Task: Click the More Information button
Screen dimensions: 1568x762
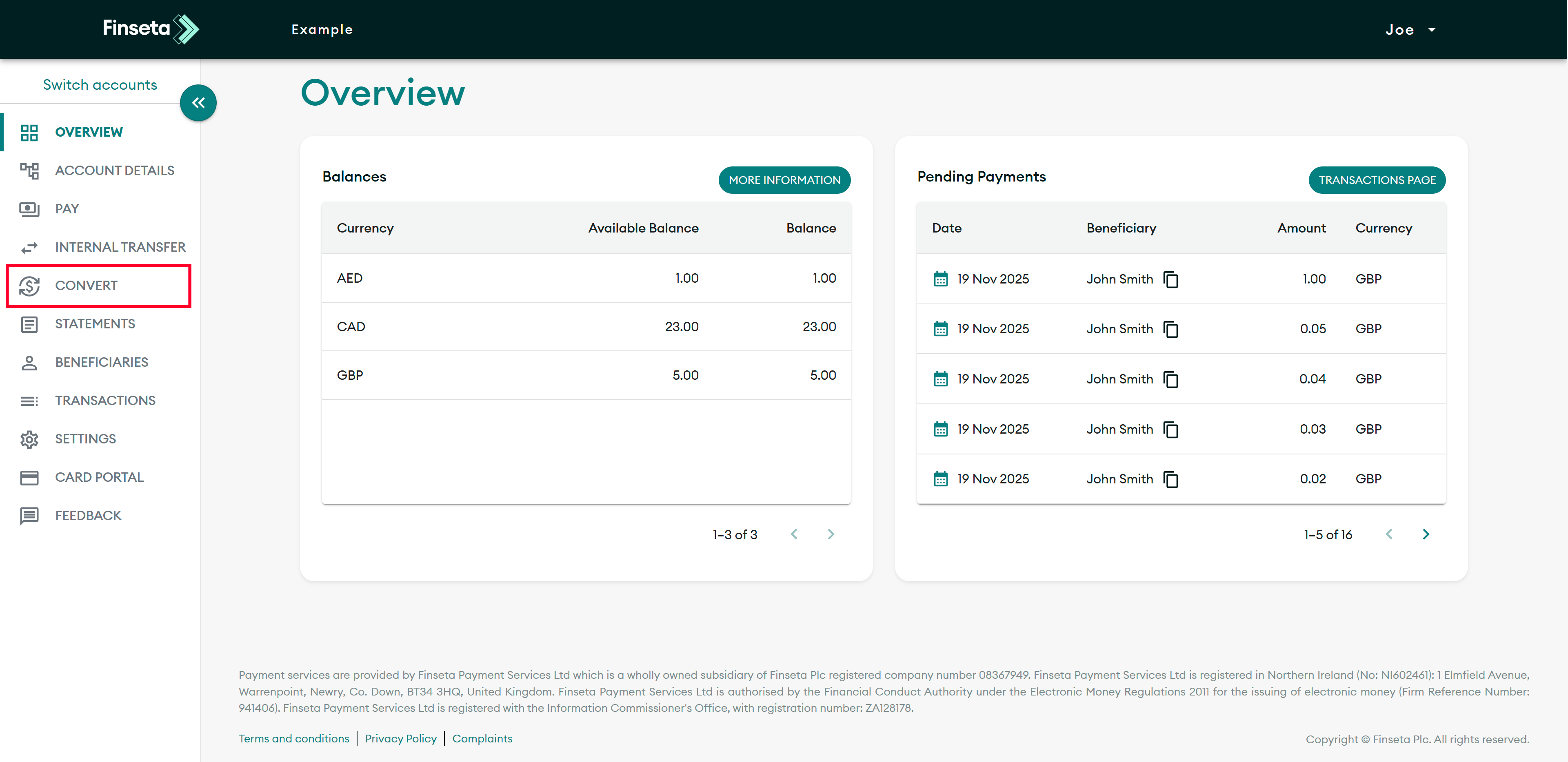Action: point(784,180)
